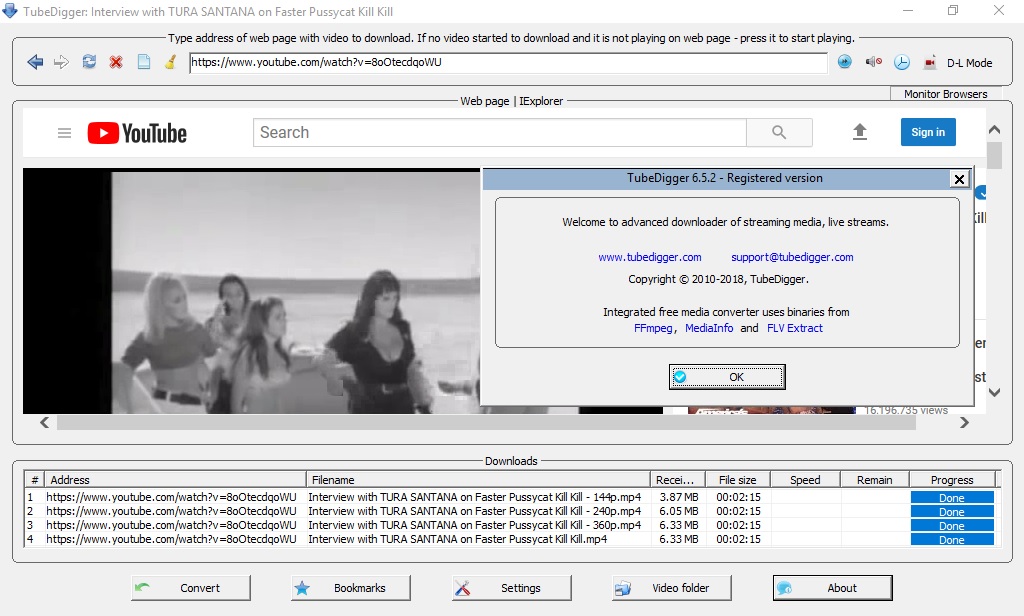Open Bookmarks
Screen dimensions: 1024x616
(x=351, y=588)
